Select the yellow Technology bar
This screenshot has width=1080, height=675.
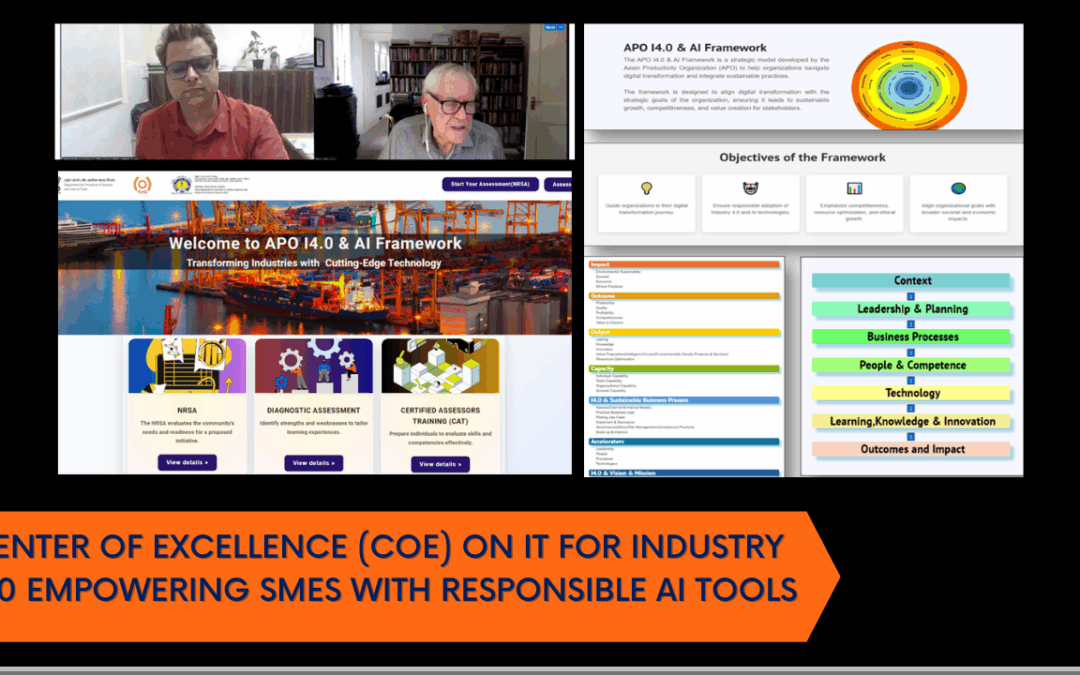point(911,393)
